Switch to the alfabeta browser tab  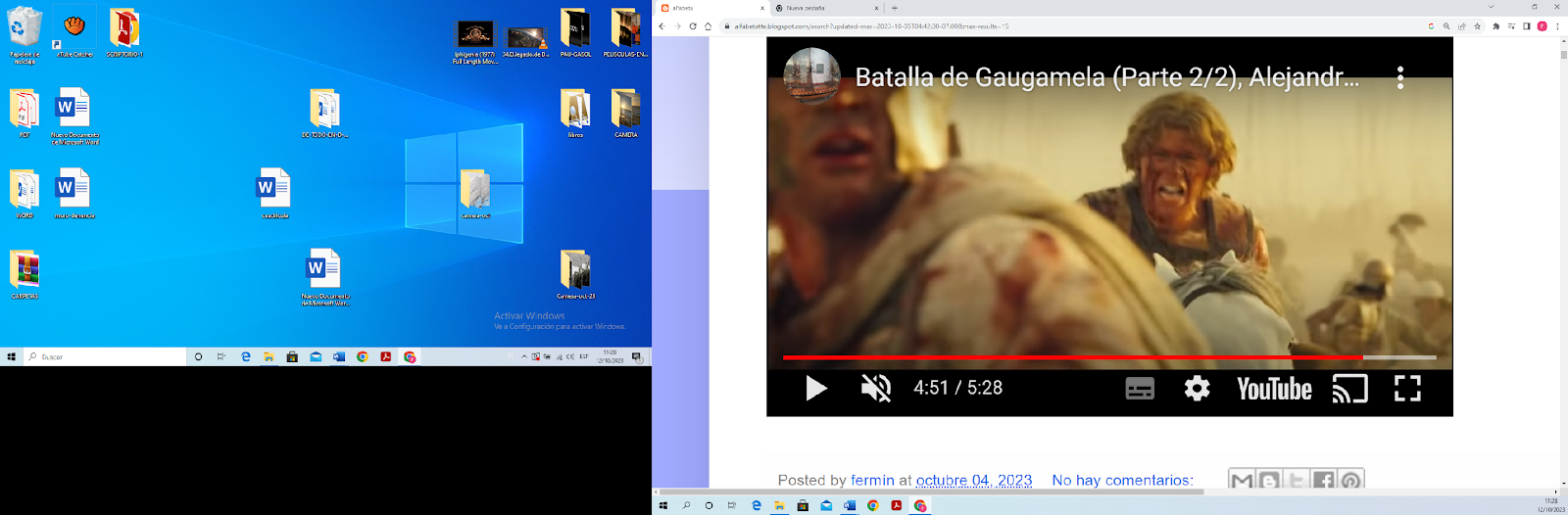(711, 8)
